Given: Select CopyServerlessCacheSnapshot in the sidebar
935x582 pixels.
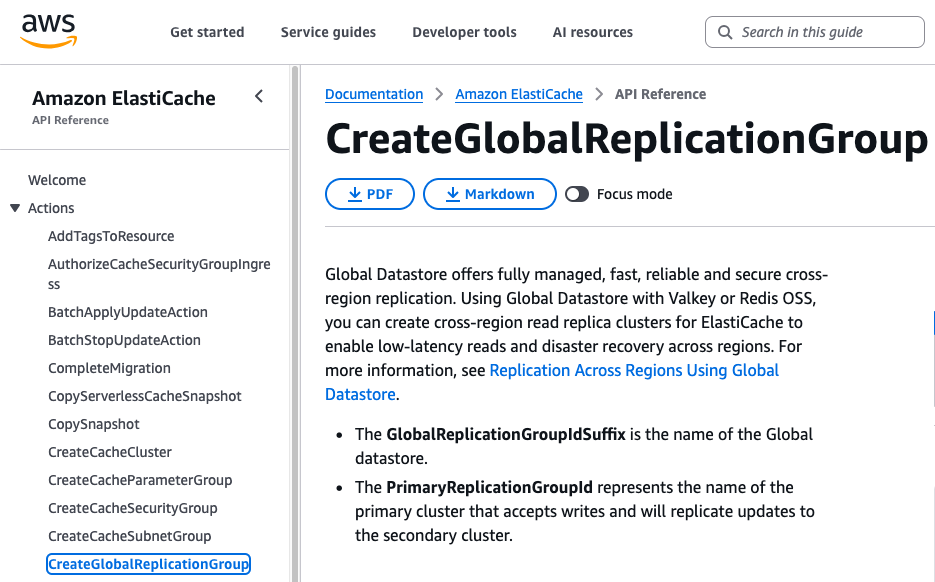Looking at the screenshot, I should tap(144, 396).
